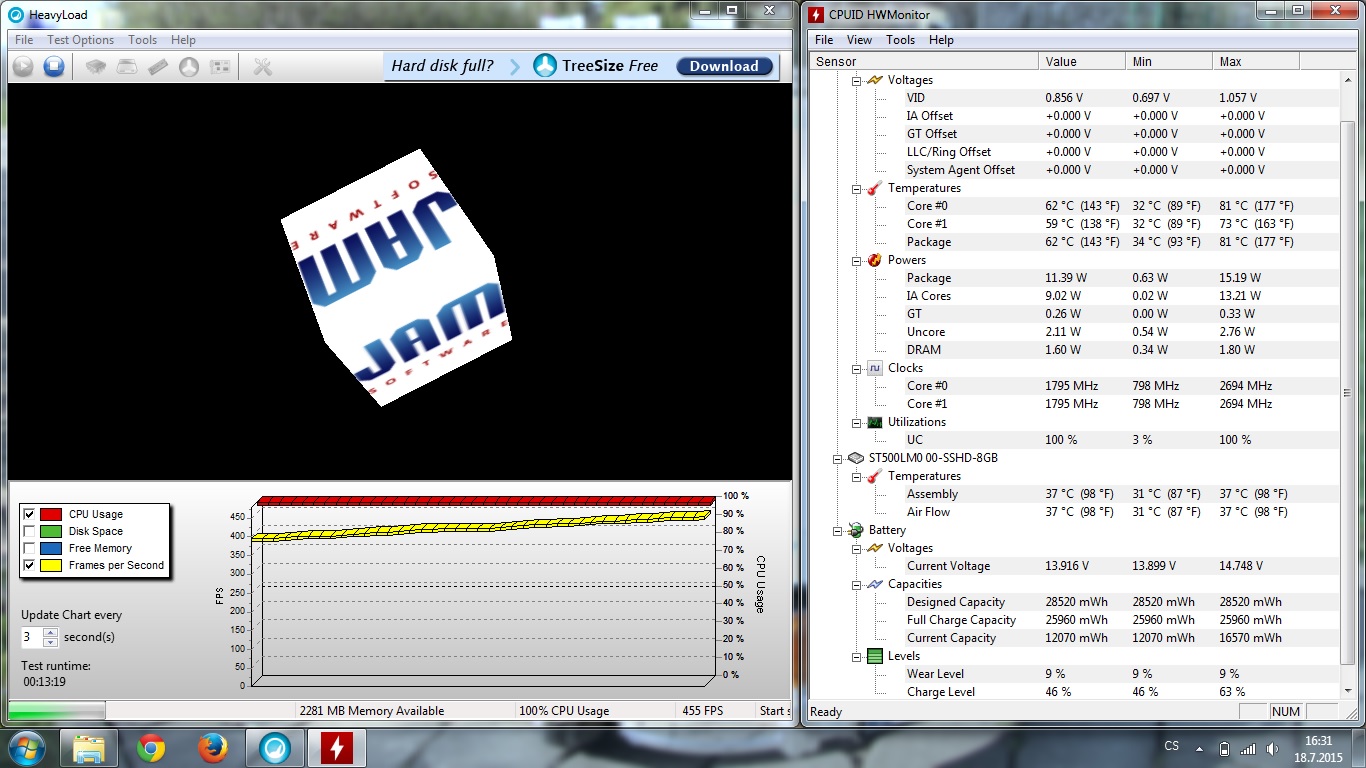Collapse the Battery tree node
This screenshot has height=768, width=1366.
point(838,530)
